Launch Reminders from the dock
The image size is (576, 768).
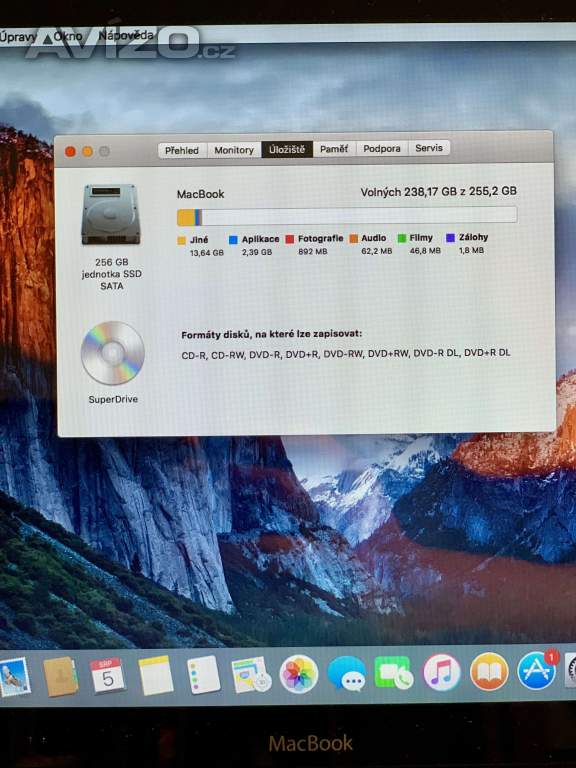tap(204, 675)
